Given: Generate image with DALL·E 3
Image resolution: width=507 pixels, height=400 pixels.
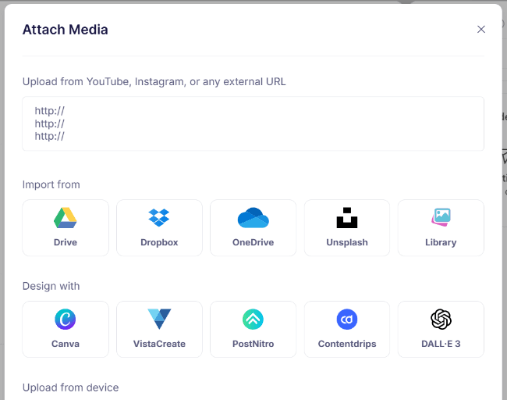Looking at the screenshot, I should [441, 329].
